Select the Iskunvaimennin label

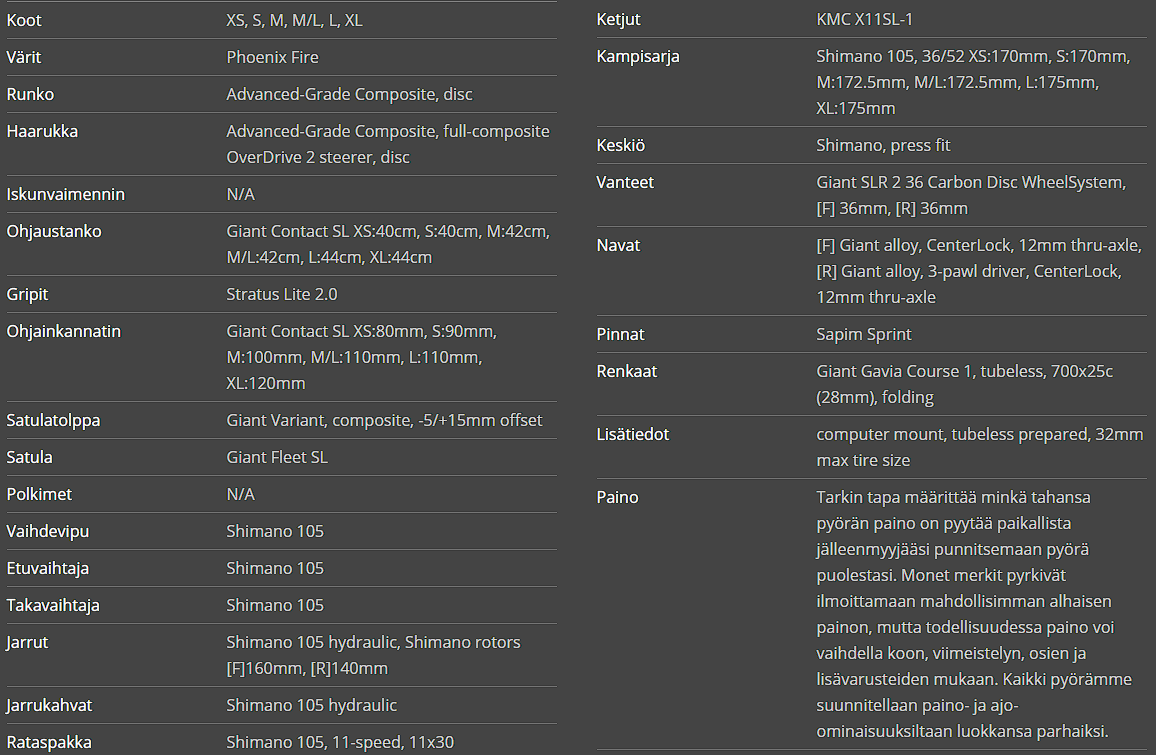pyautogui.click(x=66, y=194)
